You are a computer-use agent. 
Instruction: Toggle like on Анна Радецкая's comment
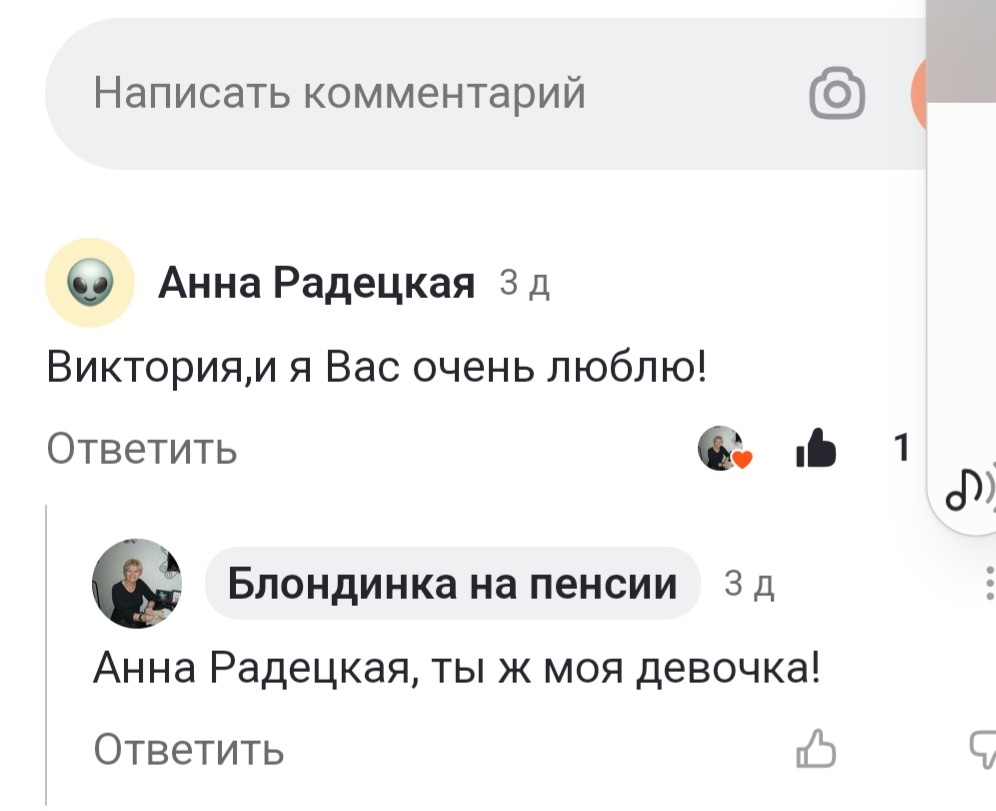click(815, 450)
